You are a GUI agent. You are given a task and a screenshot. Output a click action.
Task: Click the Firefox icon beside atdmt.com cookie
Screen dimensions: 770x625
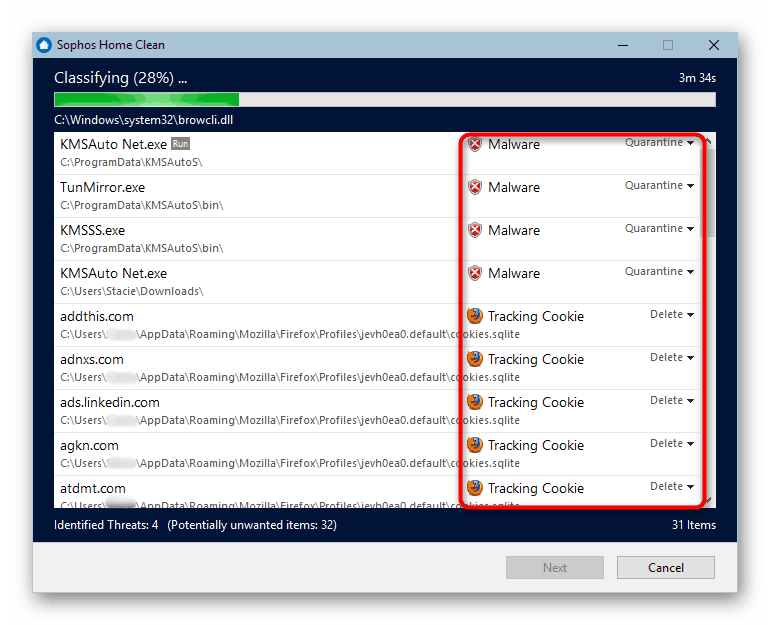[x=475, y=488]
